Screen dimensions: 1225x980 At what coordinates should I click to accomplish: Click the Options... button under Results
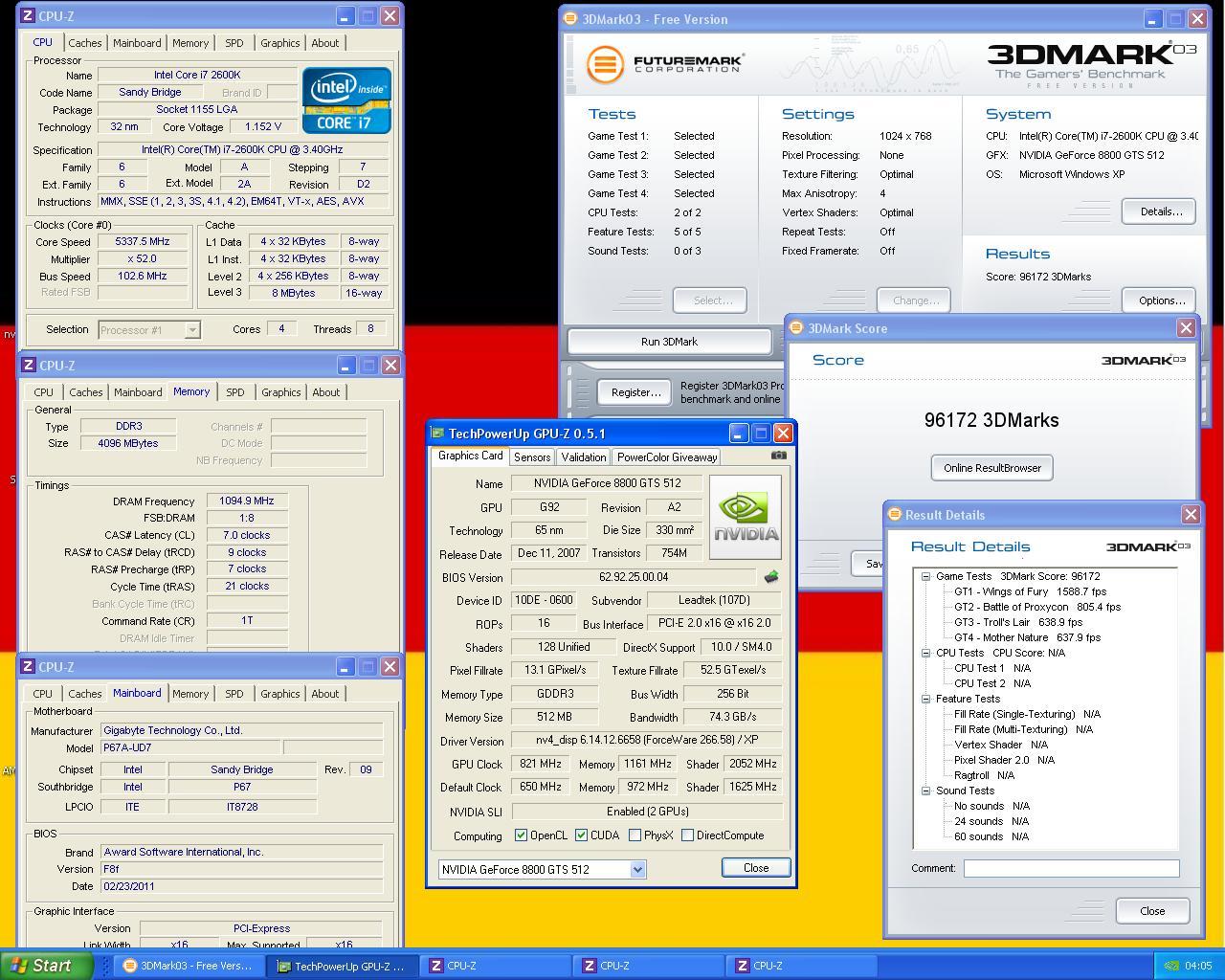[1160, 301]
